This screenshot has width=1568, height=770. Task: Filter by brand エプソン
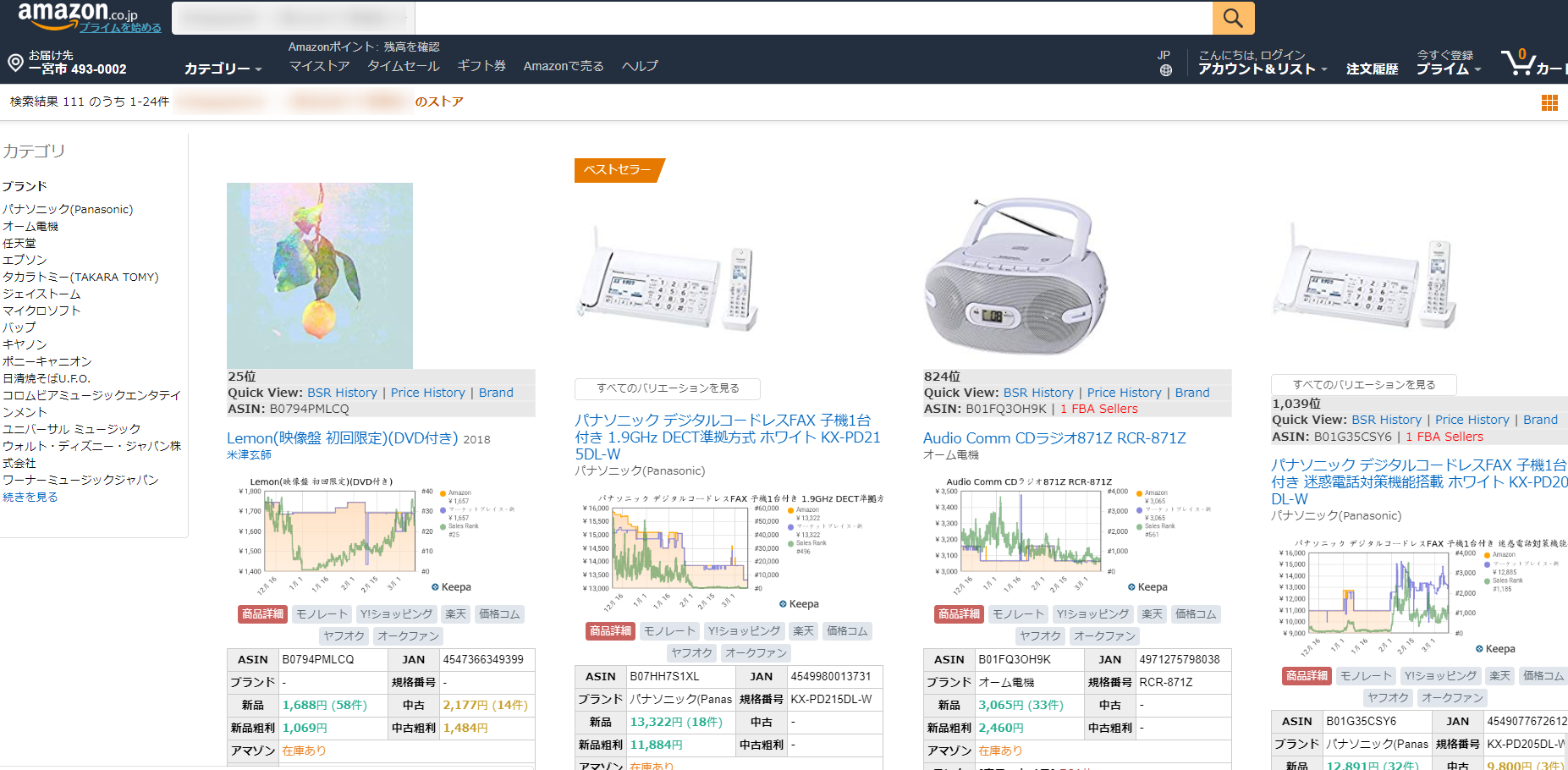[25, 260]
